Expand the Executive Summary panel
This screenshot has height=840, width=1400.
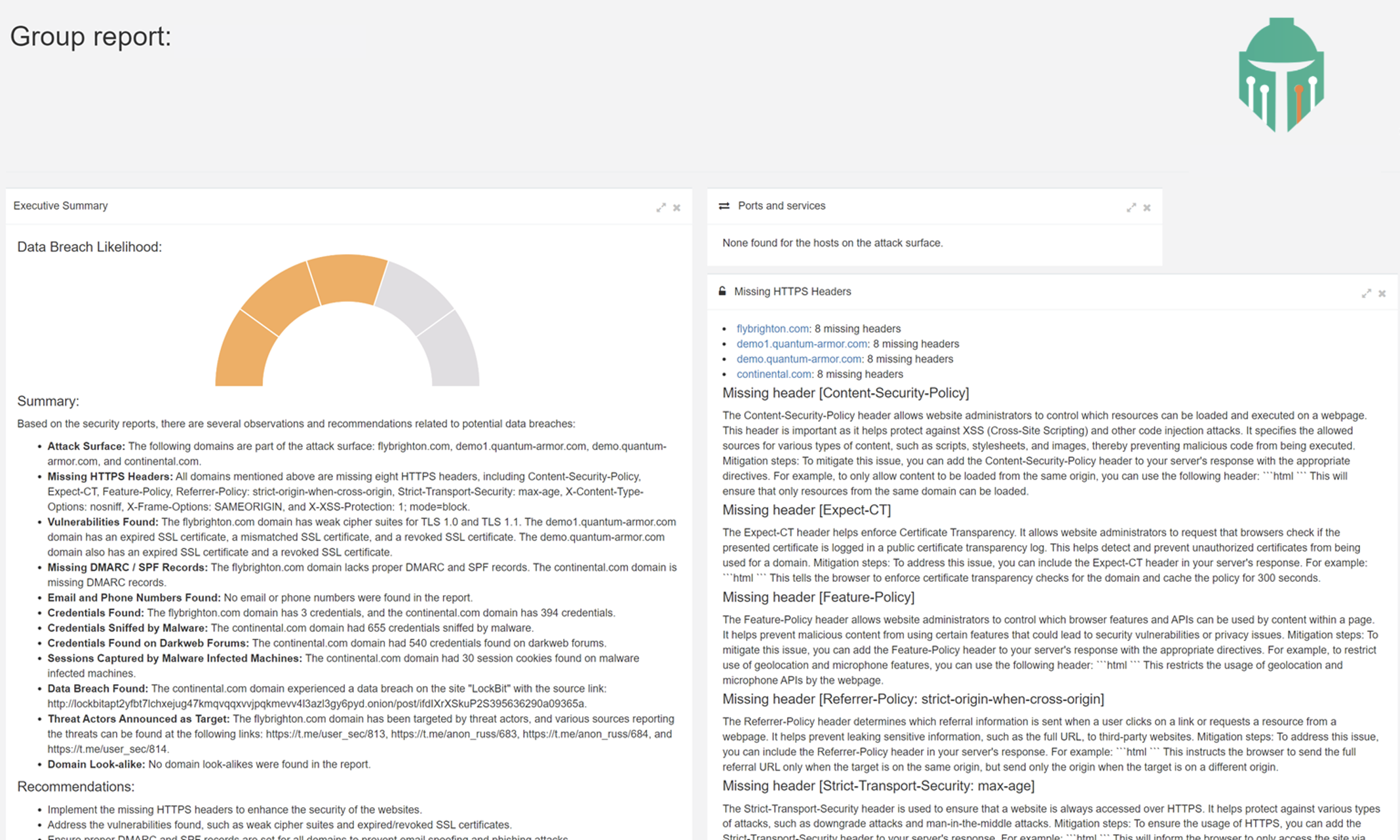point(661,208)
